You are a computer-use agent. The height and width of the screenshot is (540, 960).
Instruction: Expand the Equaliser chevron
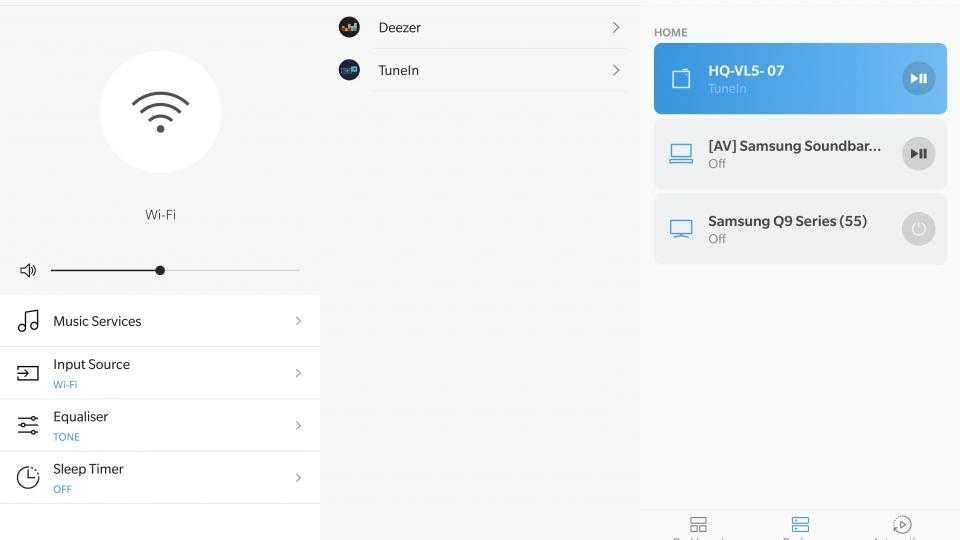(298, 425)
